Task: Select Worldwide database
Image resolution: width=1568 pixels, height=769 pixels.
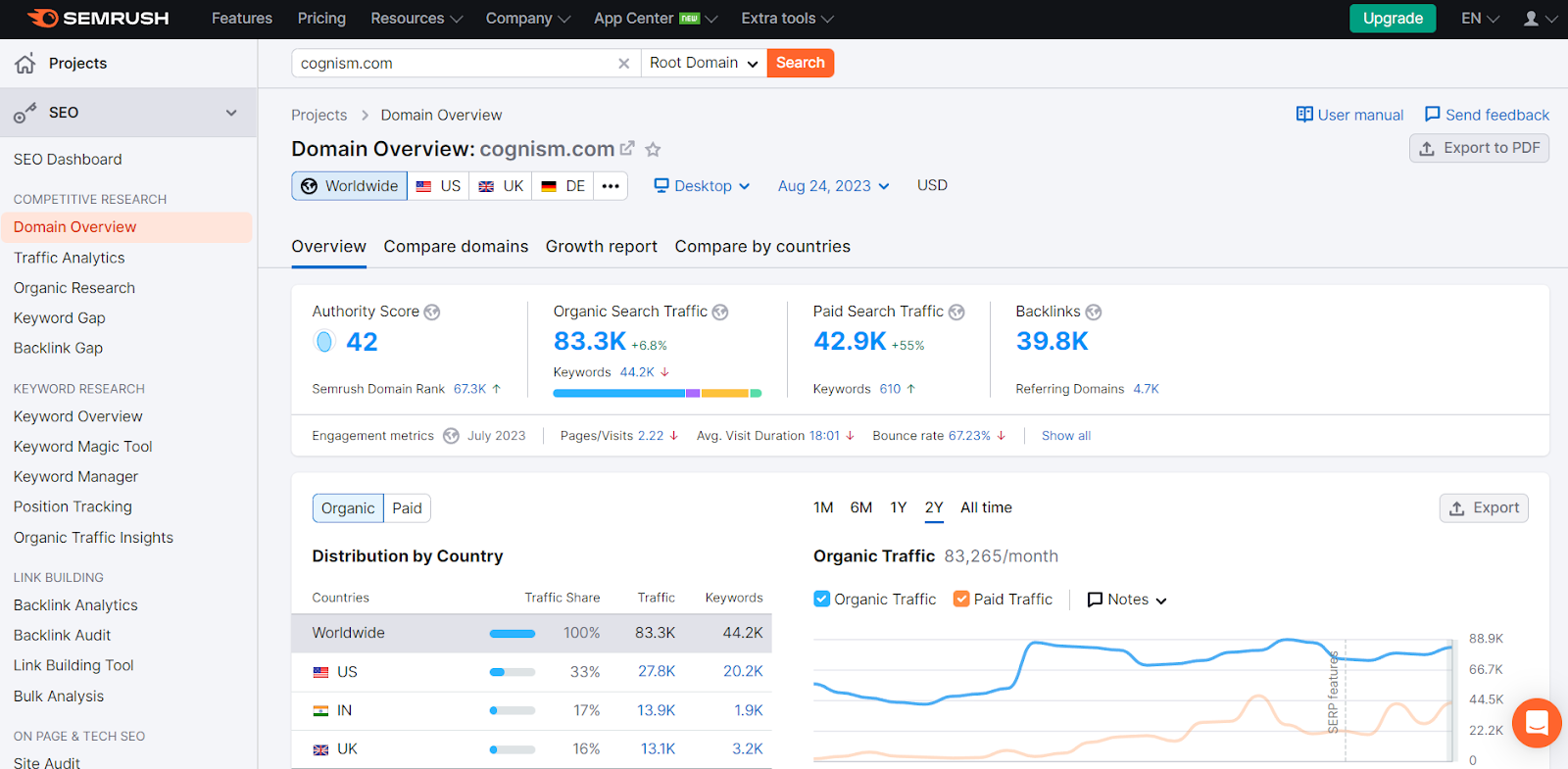Action: click(349, 186)
